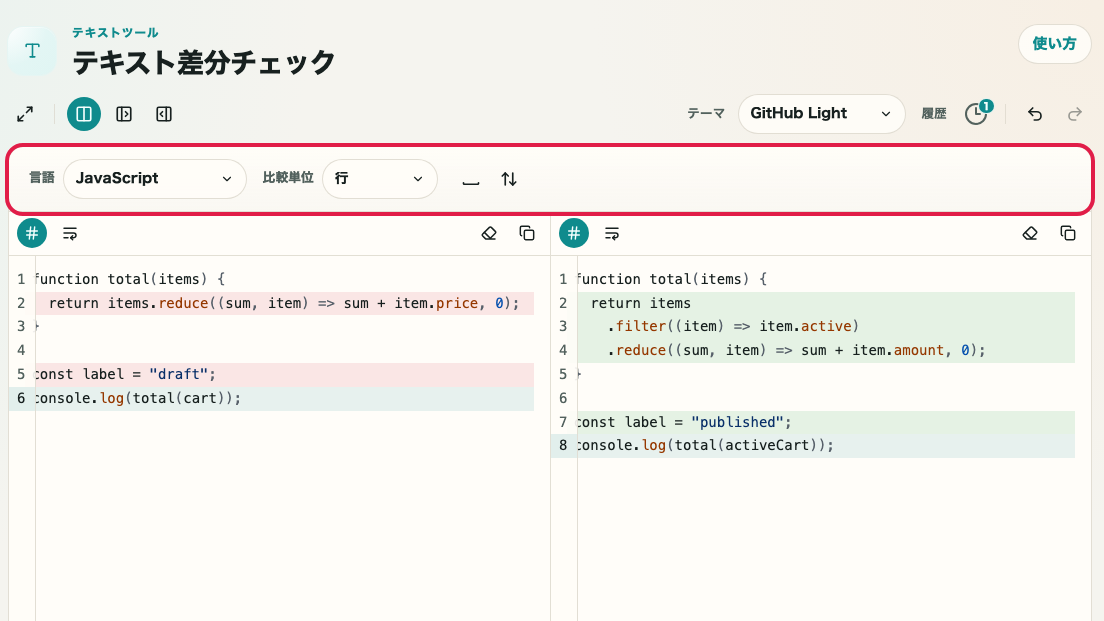Image resolution: width=1104 pixels, height=621 pixels.
Task: Click the redo arrow
Action: click(1074, 114)
